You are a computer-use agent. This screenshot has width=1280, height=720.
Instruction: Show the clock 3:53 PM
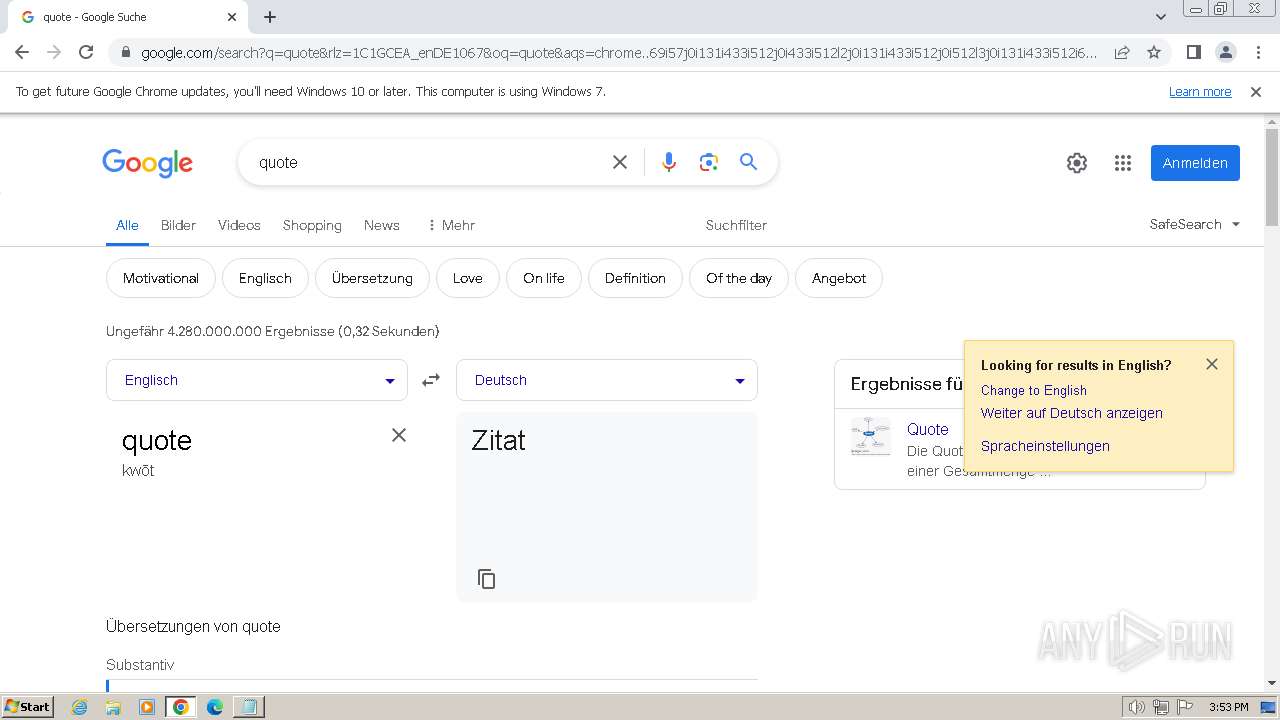tap(1228, 707)
